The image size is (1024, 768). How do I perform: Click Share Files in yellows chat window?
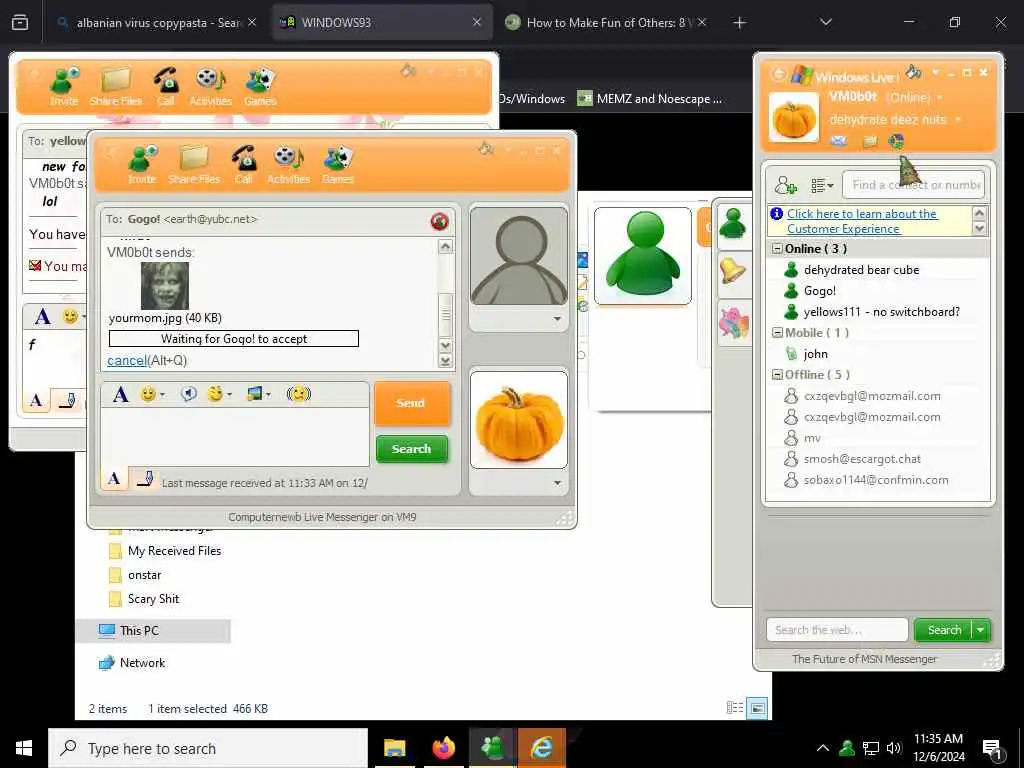tap(116, 86)
